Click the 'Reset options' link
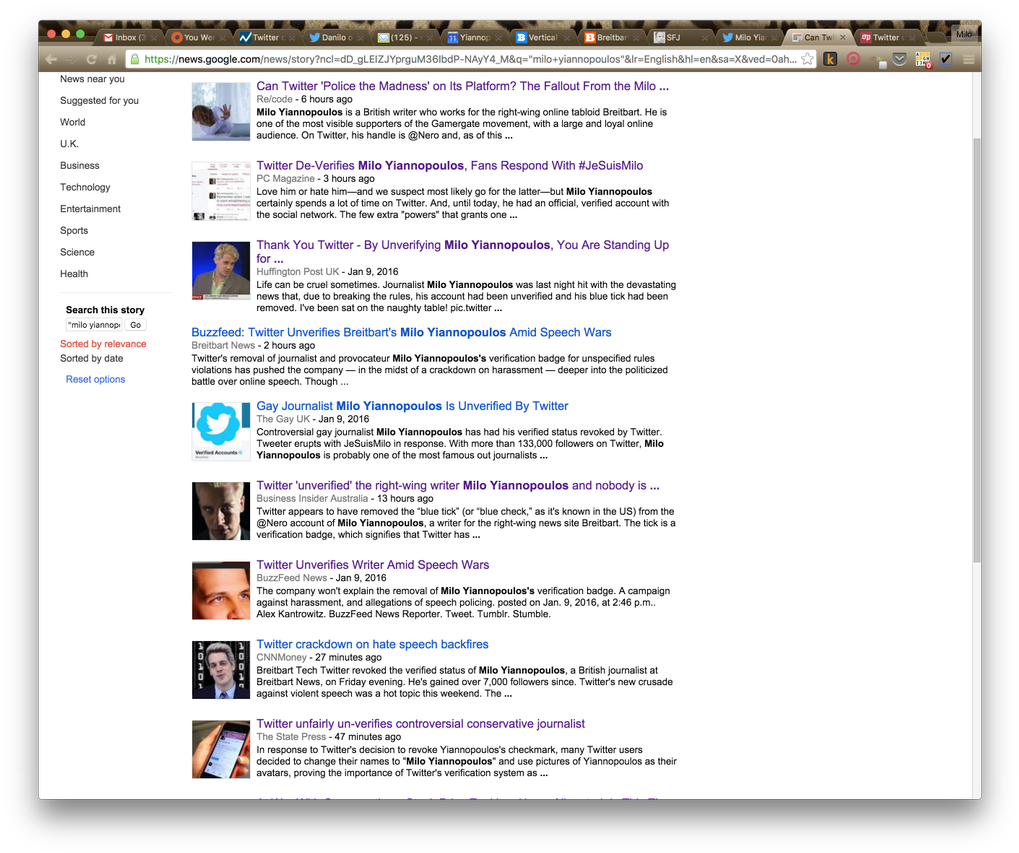1019x853 pixels. (x=95, y=380)
